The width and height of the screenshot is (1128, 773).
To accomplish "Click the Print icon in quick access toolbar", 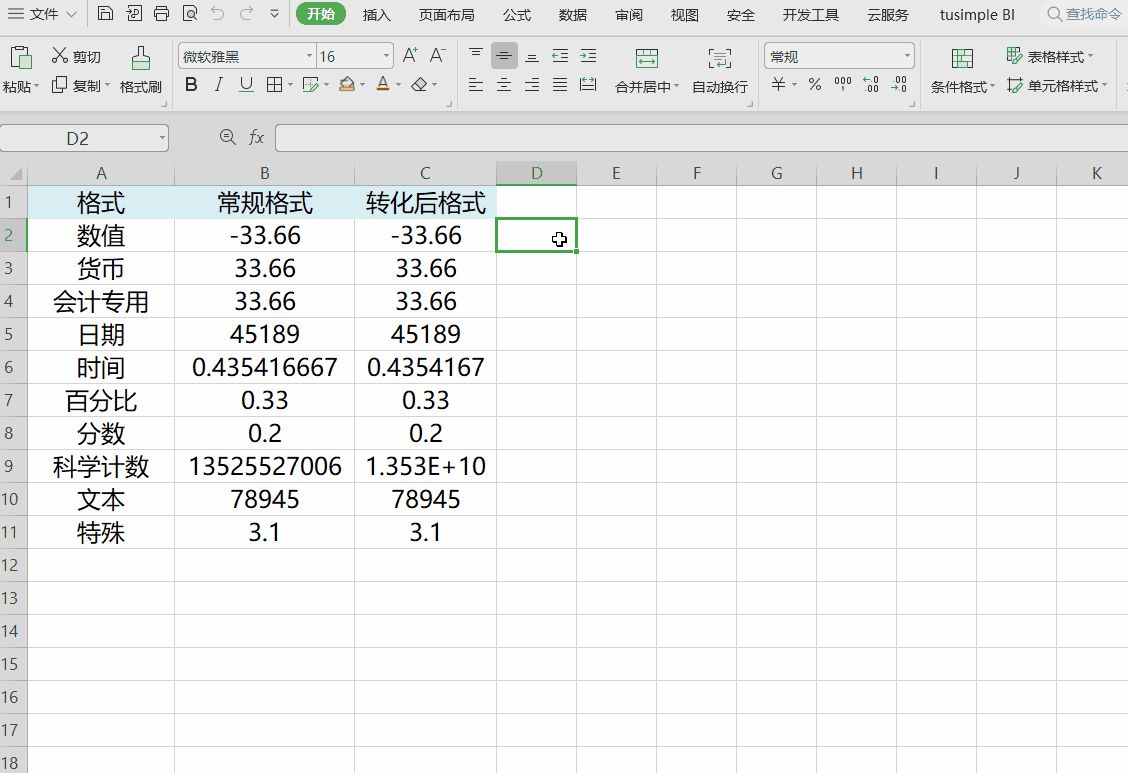I will pyautogui.click(x=161, y=15).
